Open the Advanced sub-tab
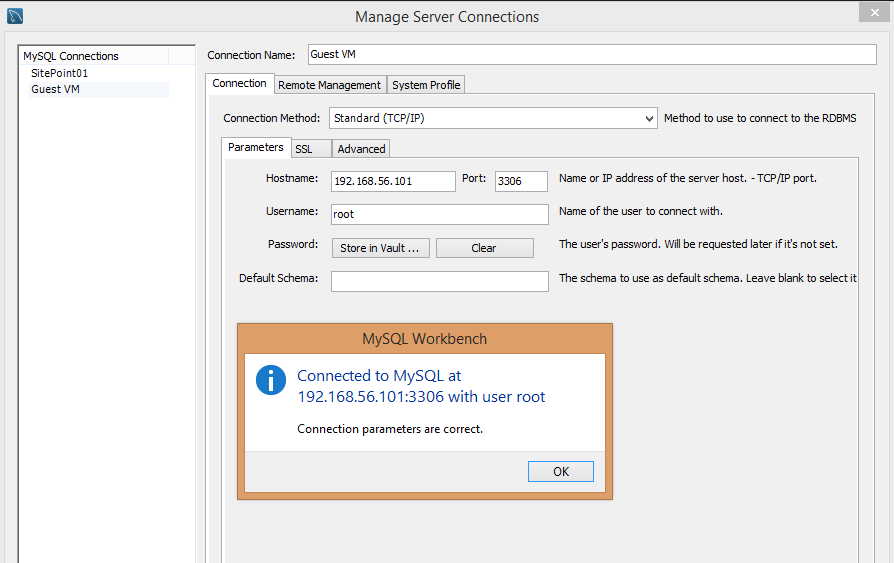 [x=361, y=149]
